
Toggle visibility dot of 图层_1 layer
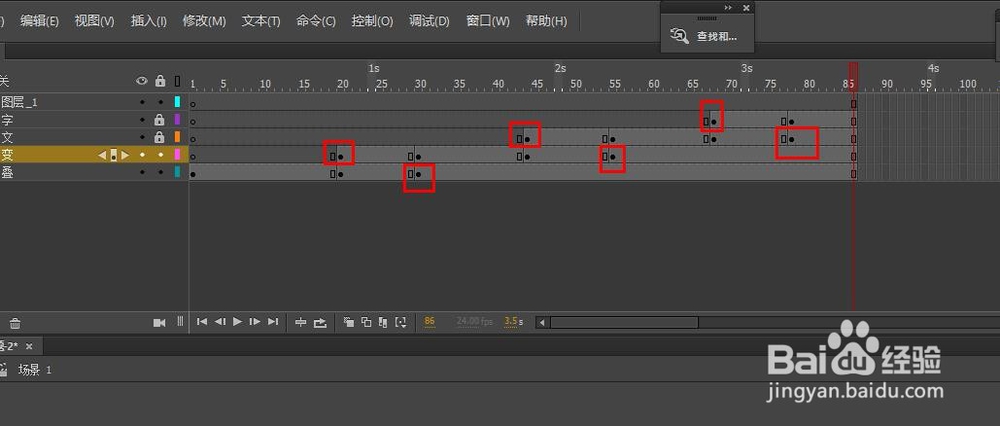pyautogui.click(x=142, y=102)
